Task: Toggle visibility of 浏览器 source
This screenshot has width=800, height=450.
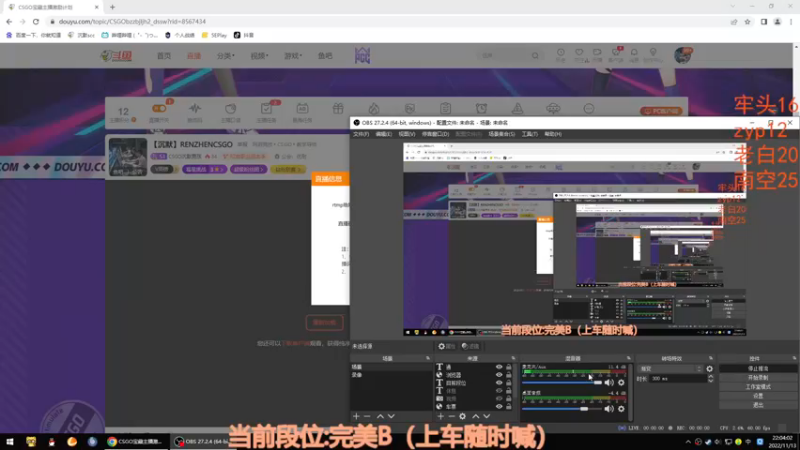Action: coord(499,375)
